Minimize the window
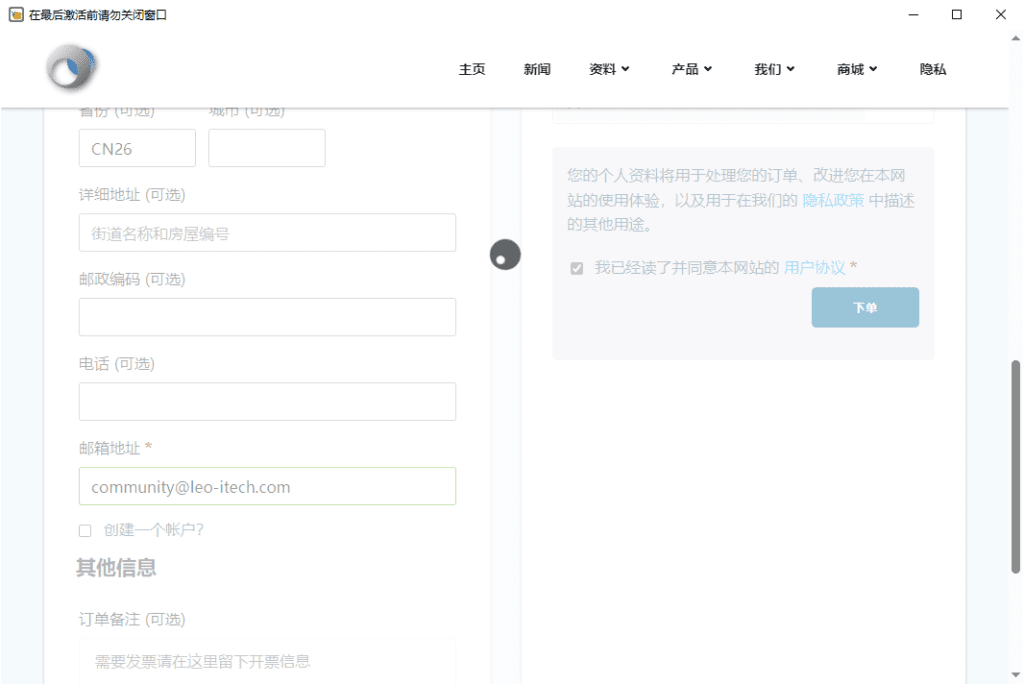This screenshot has width=1024, height=685. (x=912, y=15)
